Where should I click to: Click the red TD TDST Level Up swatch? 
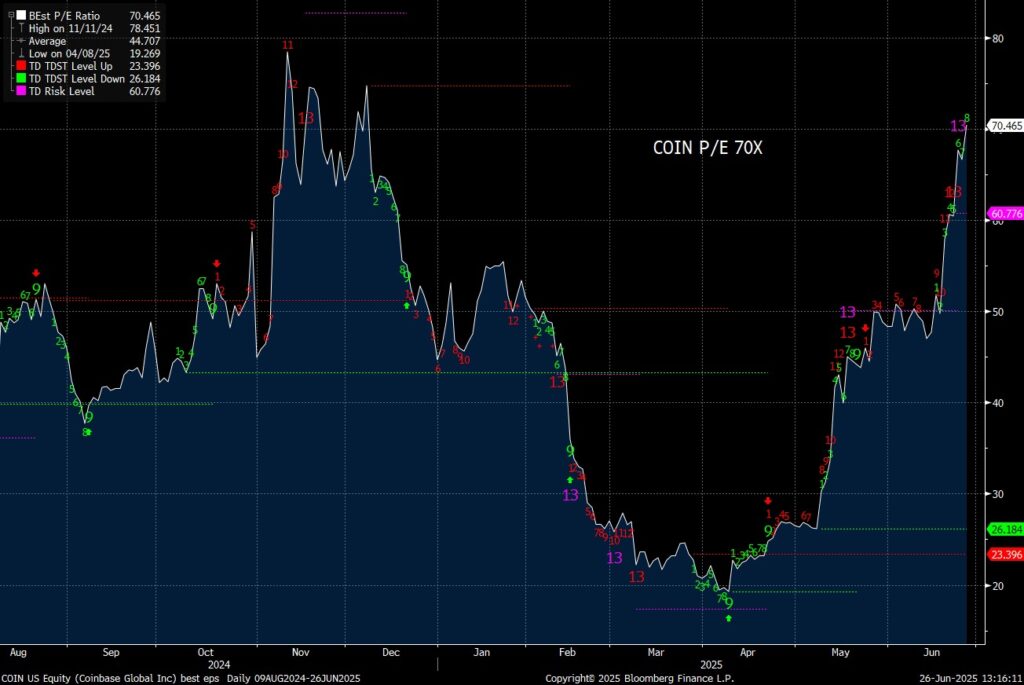pos(22,66)
